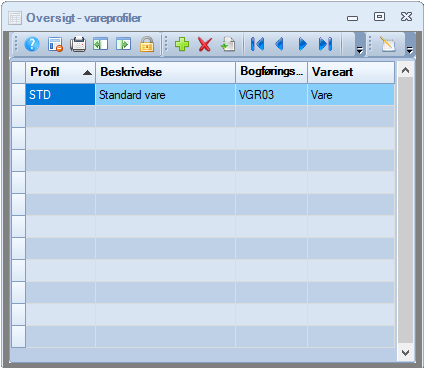Screen dimensions: 424x368
Task: Click the copy record document icon
Action: tap(228, 44)
